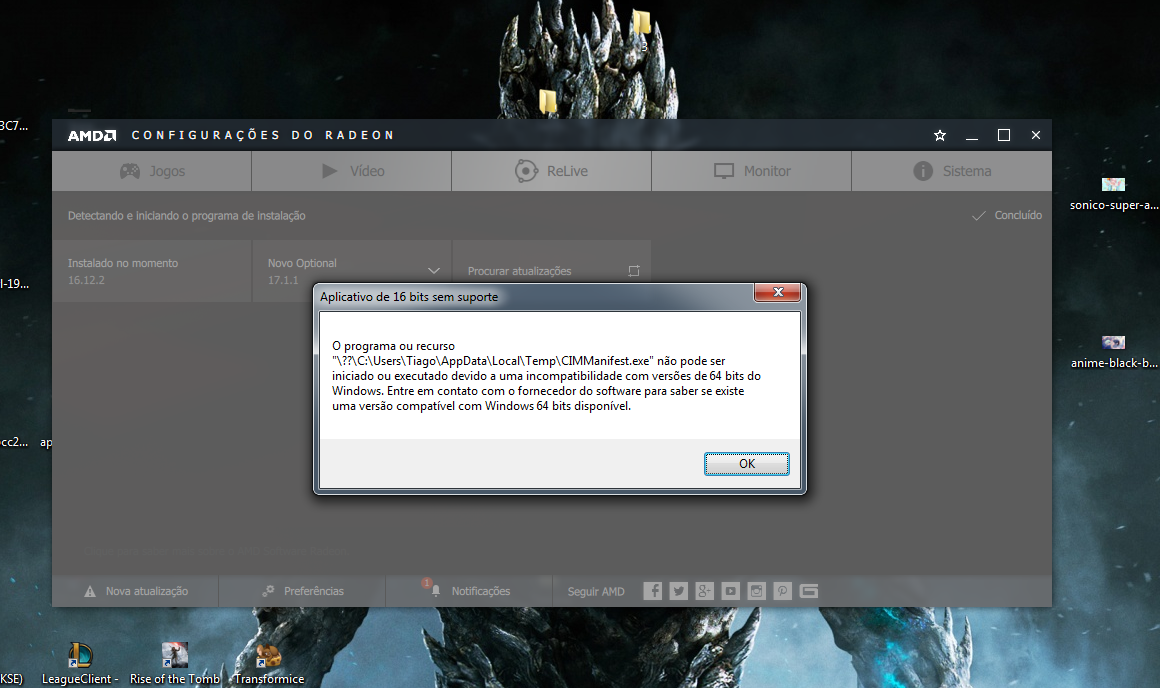Open AMD Pinterest icon
Screen dimensions: 1160x688
[x=782, y=590]
